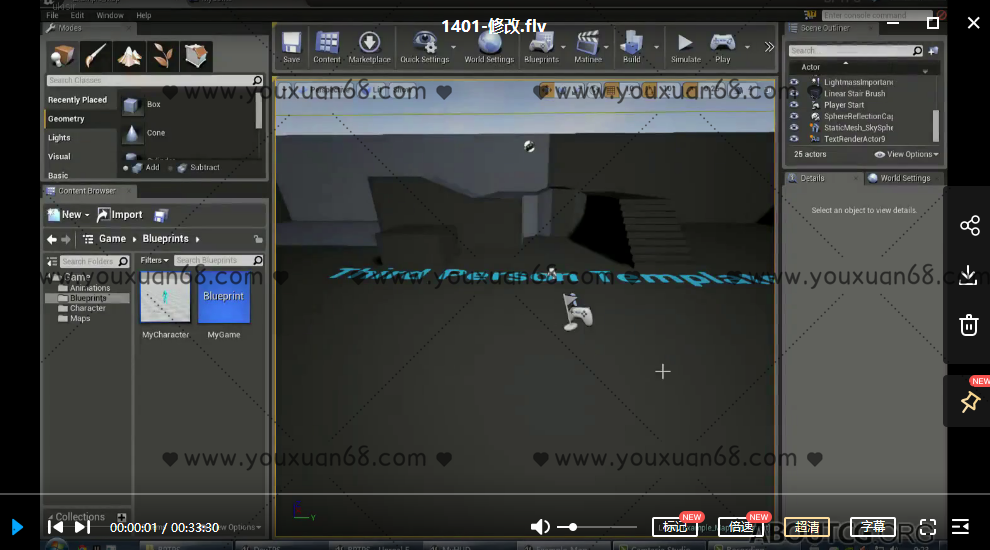Screen dimensions: 990x550
Task: Mute the video player volume
Action: [x=540, y=527]
